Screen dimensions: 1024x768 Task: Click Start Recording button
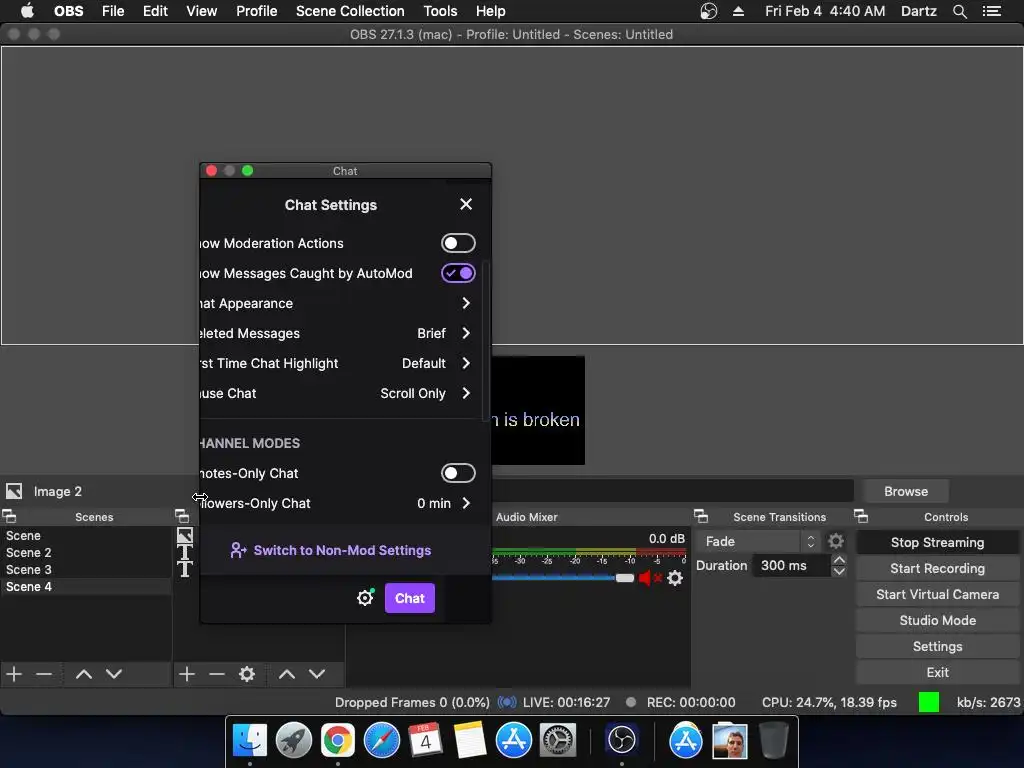[x=937, y=568]
